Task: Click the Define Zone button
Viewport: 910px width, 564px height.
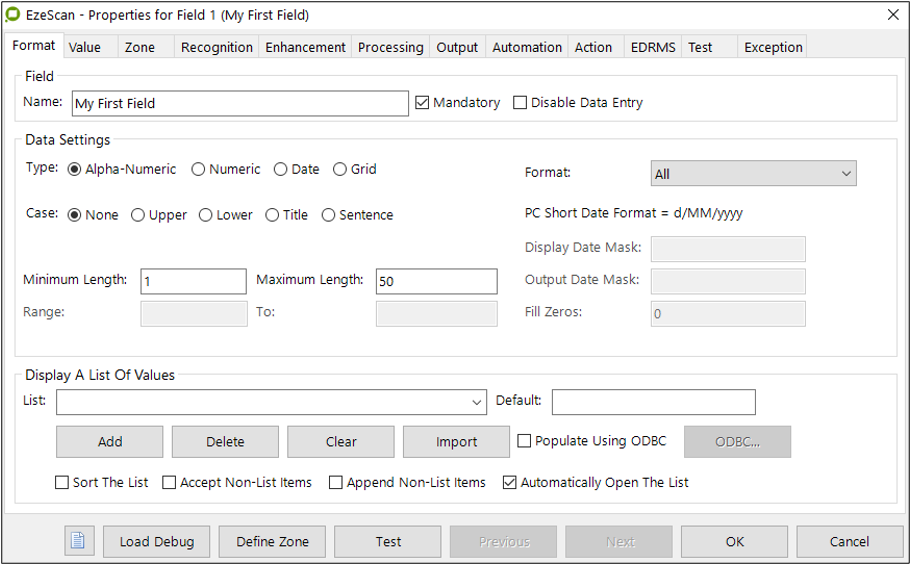Action: point(272,541)
